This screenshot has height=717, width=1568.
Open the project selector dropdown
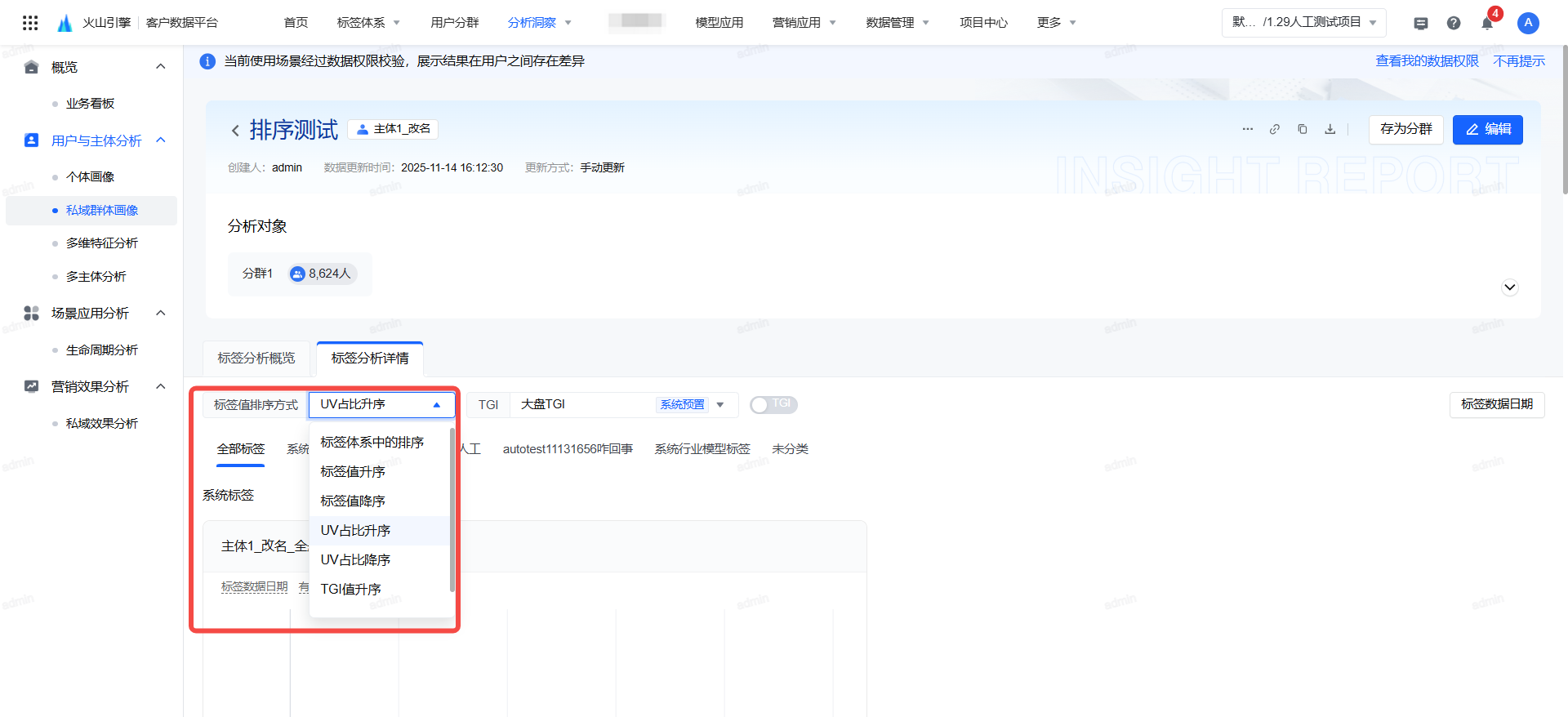pyautogui.click(x=1304, y=23)
